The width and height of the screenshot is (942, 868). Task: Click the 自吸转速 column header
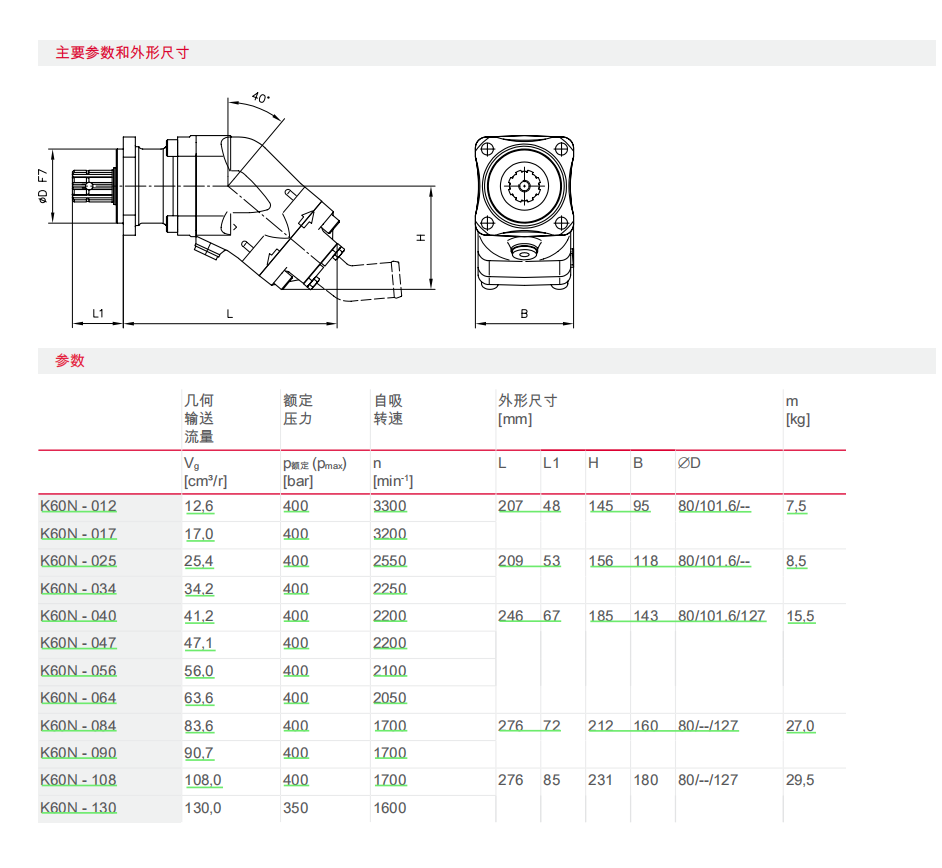click(x=388, y=410)
